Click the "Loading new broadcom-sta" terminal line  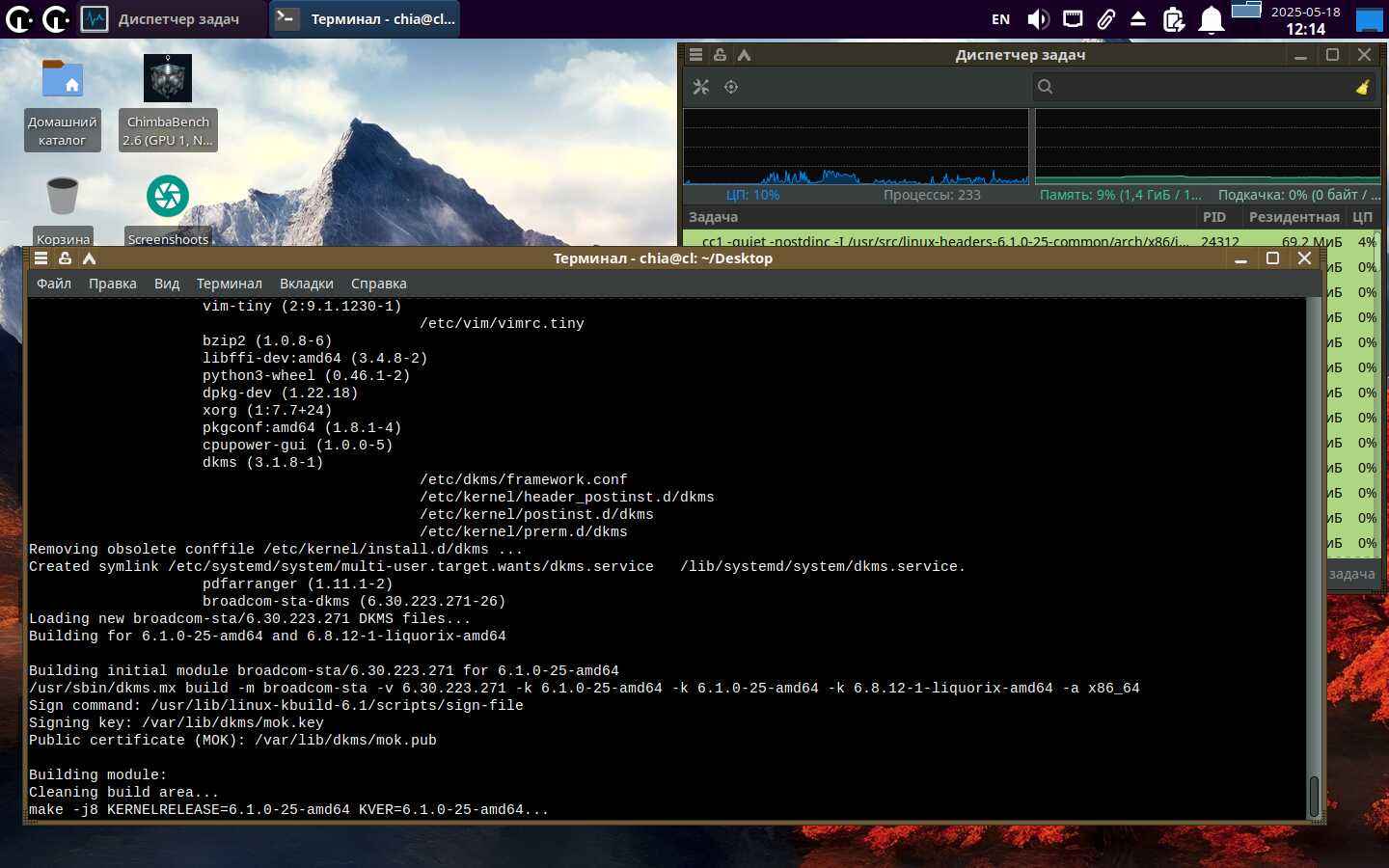[x=250, y=619]
